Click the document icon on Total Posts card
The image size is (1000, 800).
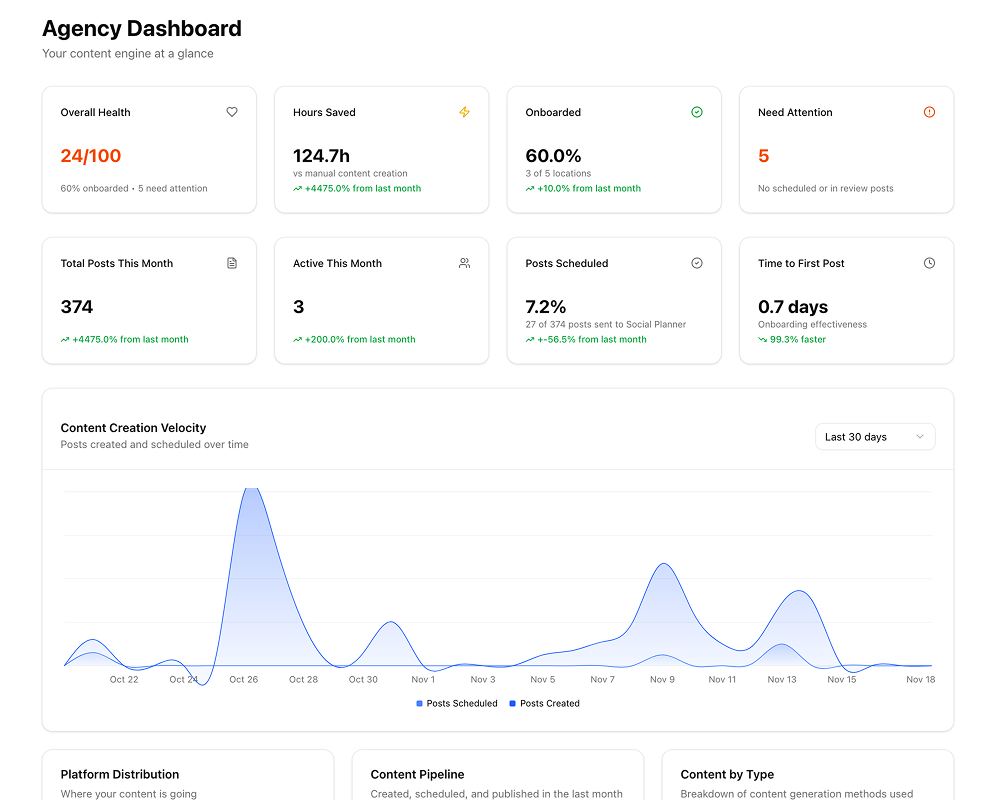click(x=231, y=263)
